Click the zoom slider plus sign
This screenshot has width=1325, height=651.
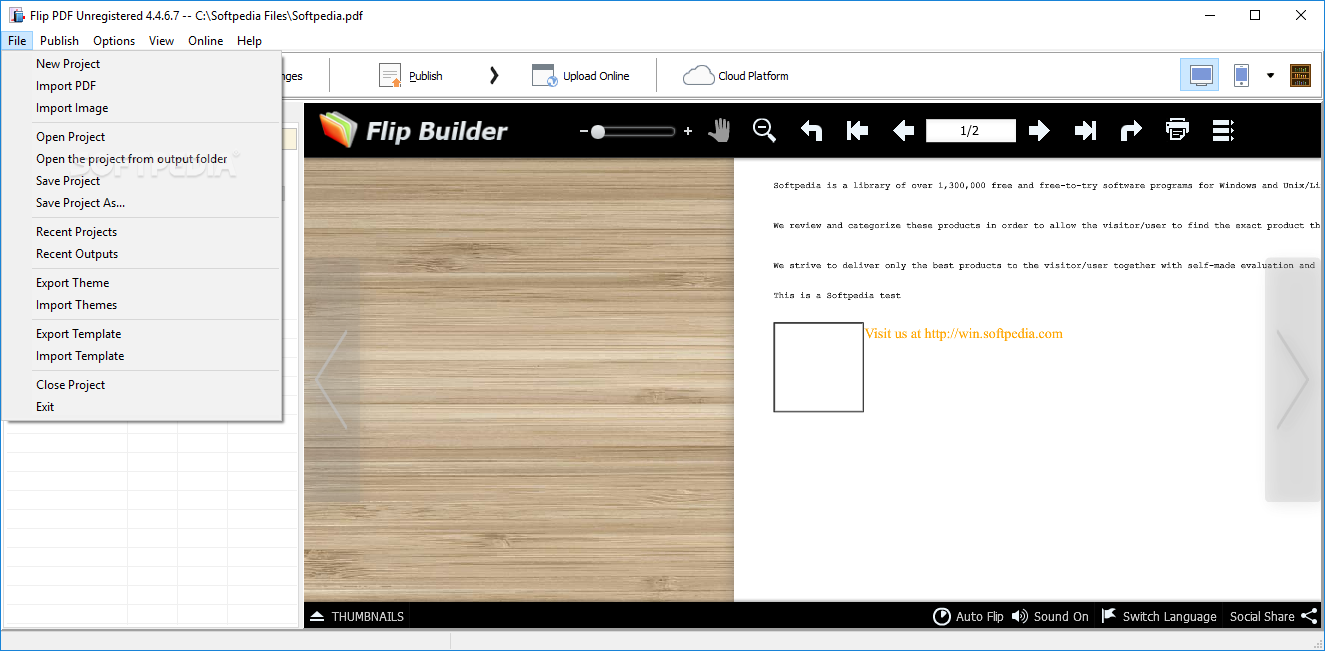click(687, 131)
